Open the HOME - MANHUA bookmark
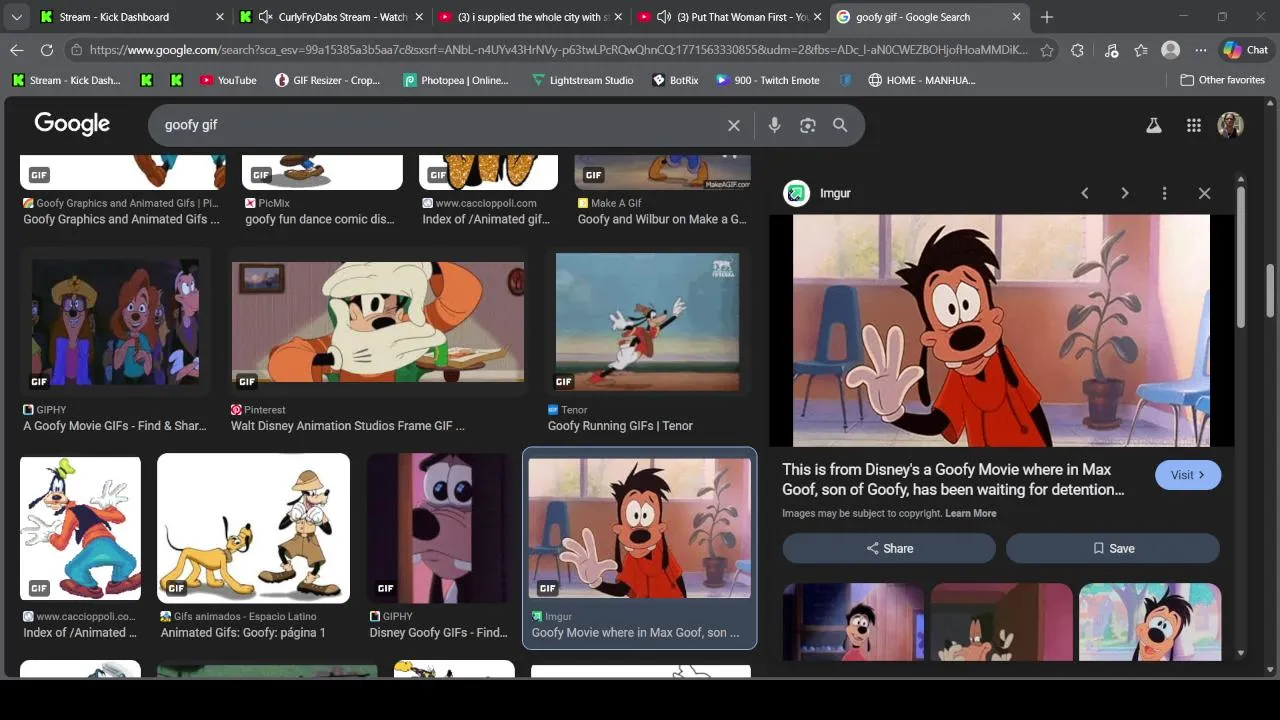This screenshot has height=720, width=1280. coord(921,80)
